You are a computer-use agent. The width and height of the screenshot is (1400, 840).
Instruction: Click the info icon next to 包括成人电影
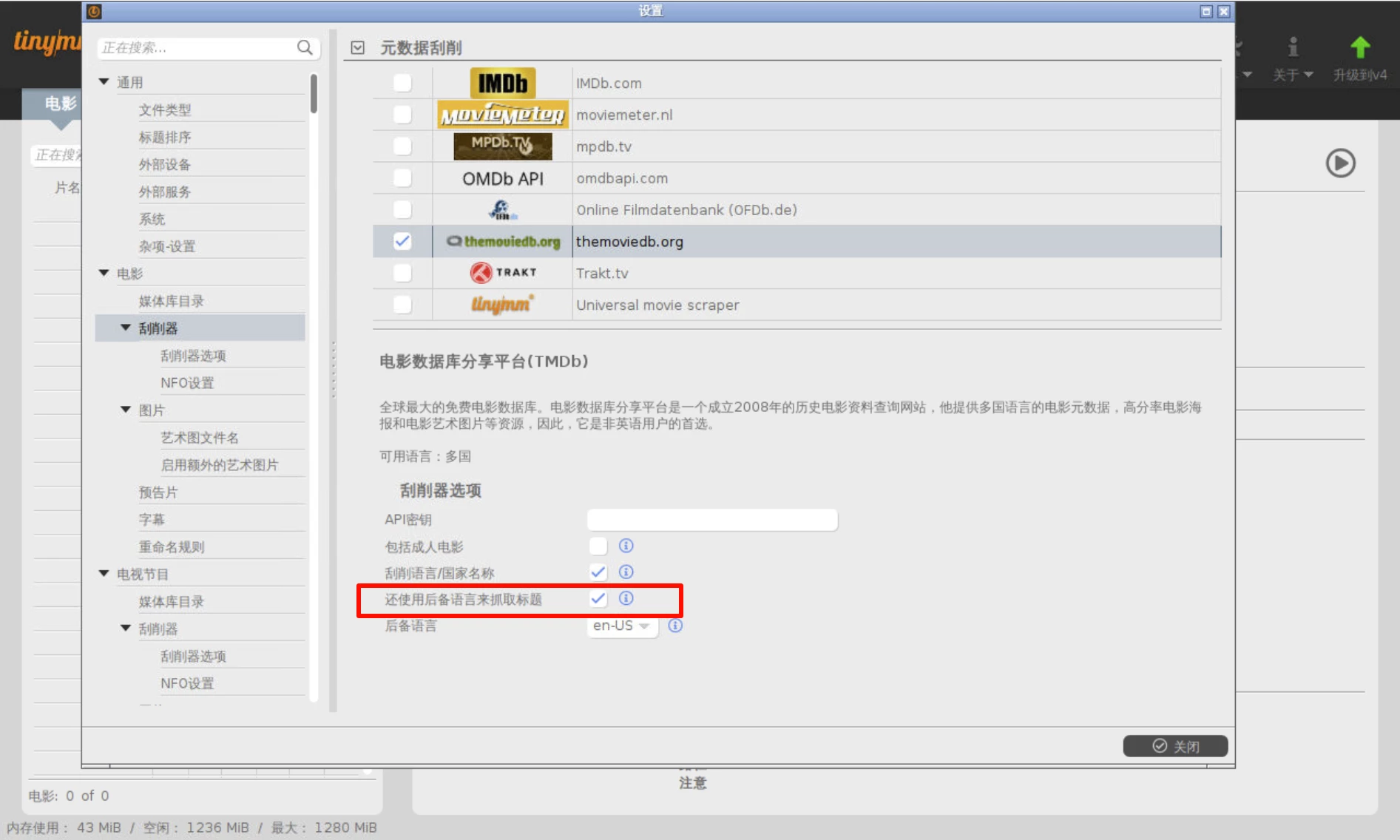tap(626, 546)
